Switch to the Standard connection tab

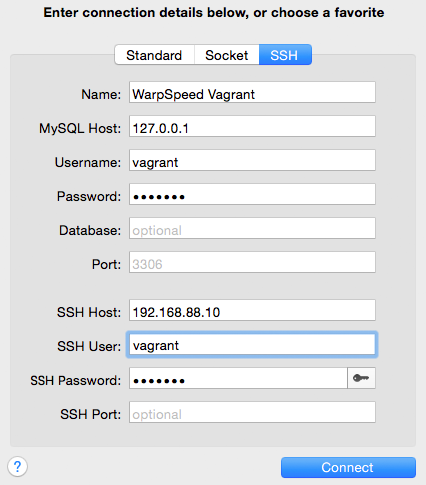pos(154,55)
